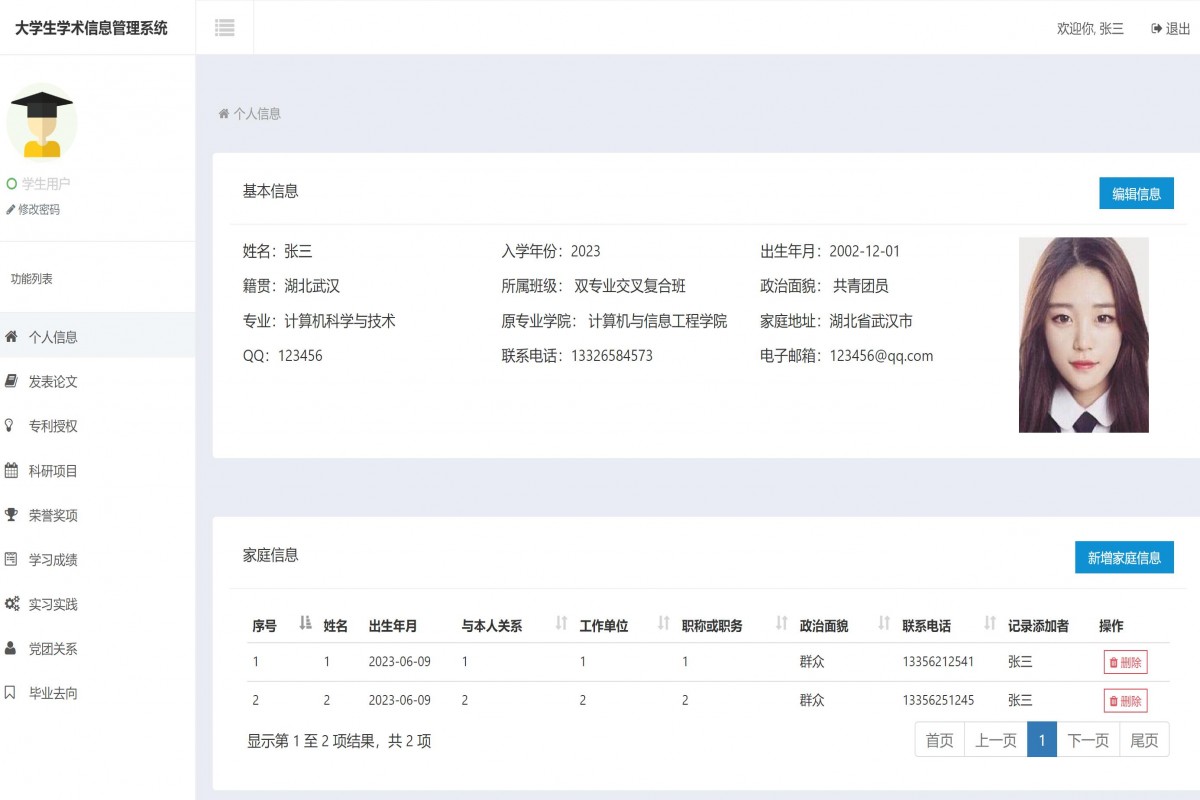Select 个人信息 in the sidebar menu
Screen dimensions: 1200x800
click(x=55, y=337)
